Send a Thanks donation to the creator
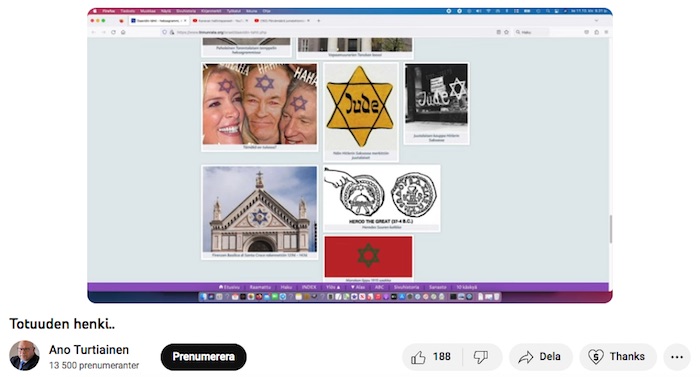 pos(618,357)
